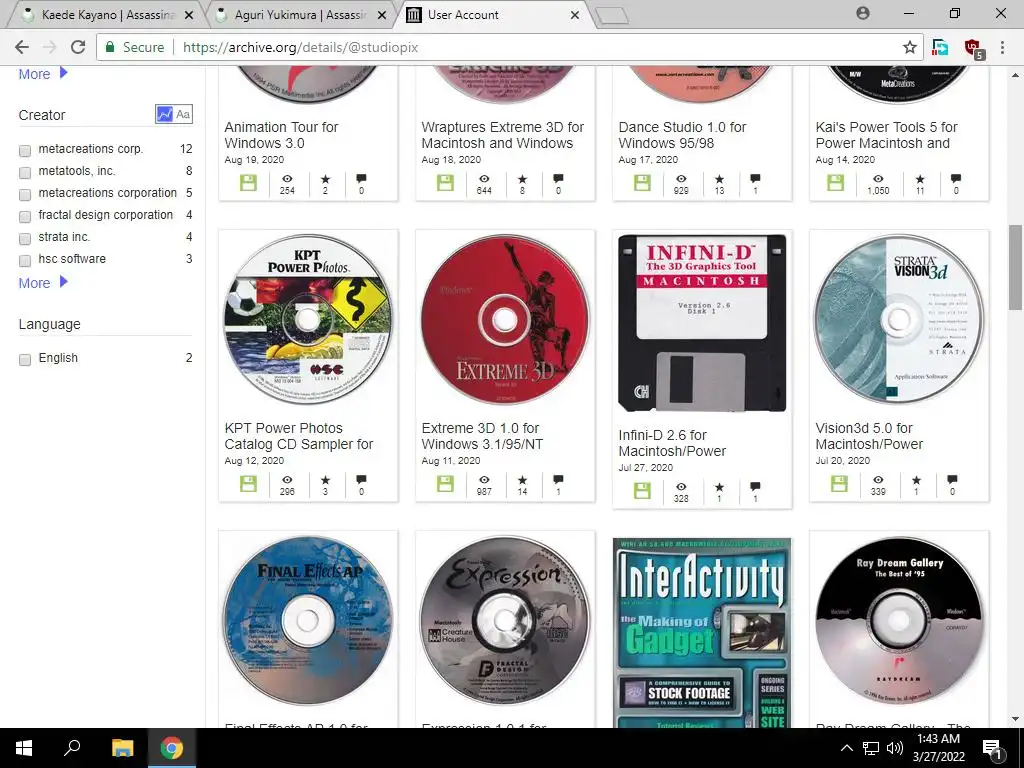
Task: Check the metacreations corporation filter
Action: tap(25, 195)
